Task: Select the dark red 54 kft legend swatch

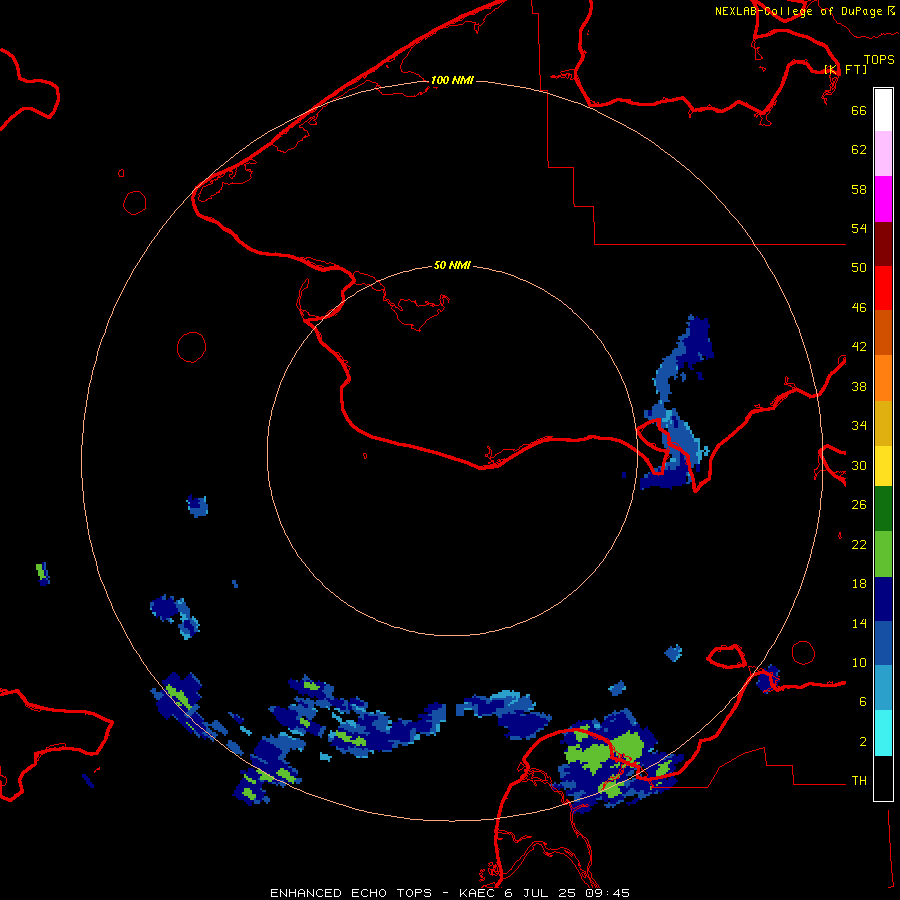Action: 883,243
